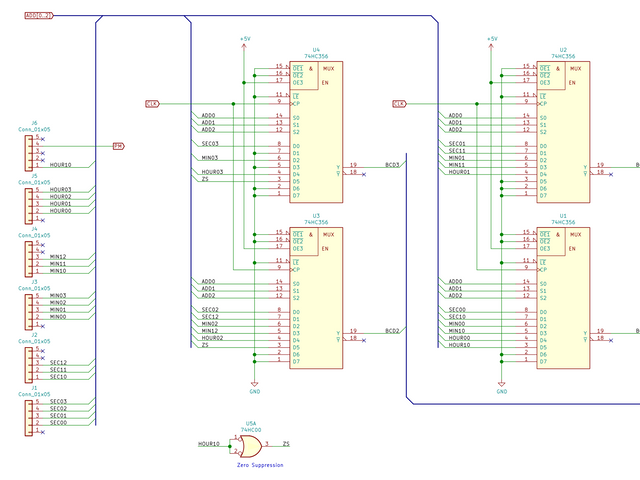Image resolution: width=640 pixels, height=480 pixels.
Task: Click the +5V power symbol above U4
Action: (245, 40)
